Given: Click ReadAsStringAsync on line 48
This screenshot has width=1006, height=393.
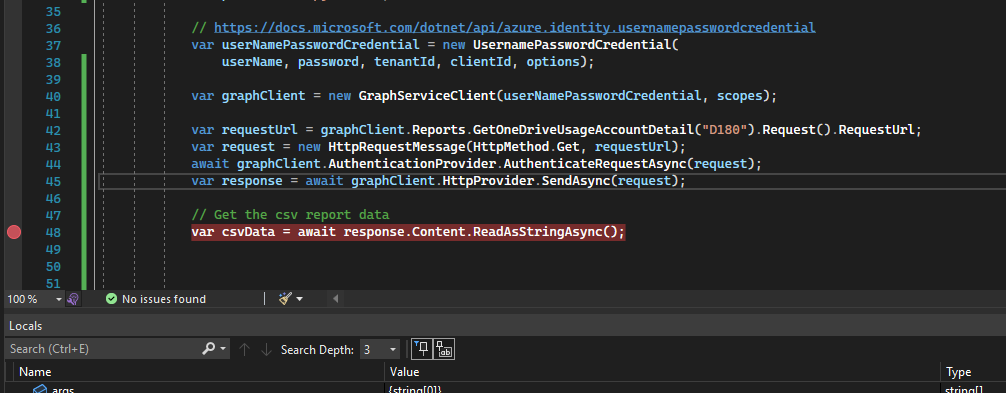Looking at the screenshot, I should [x=538, y=232].
